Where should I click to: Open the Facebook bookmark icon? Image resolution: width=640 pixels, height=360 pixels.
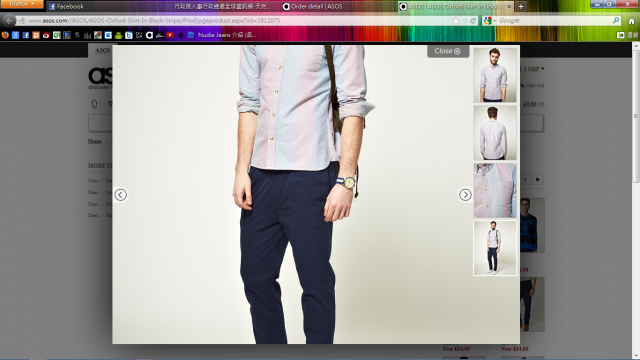point(26,35)
